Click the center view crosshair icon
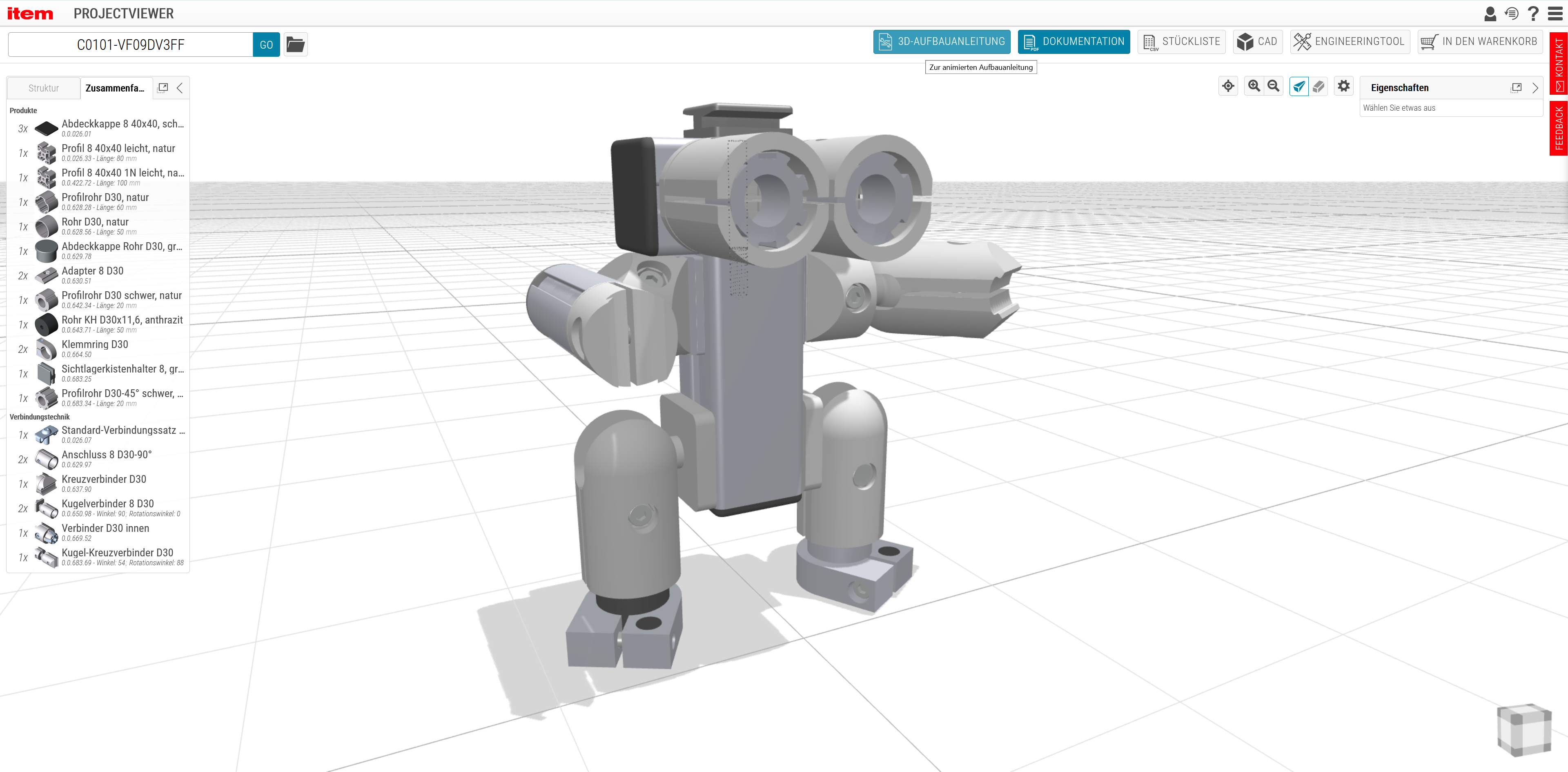 pos(1228,87)
